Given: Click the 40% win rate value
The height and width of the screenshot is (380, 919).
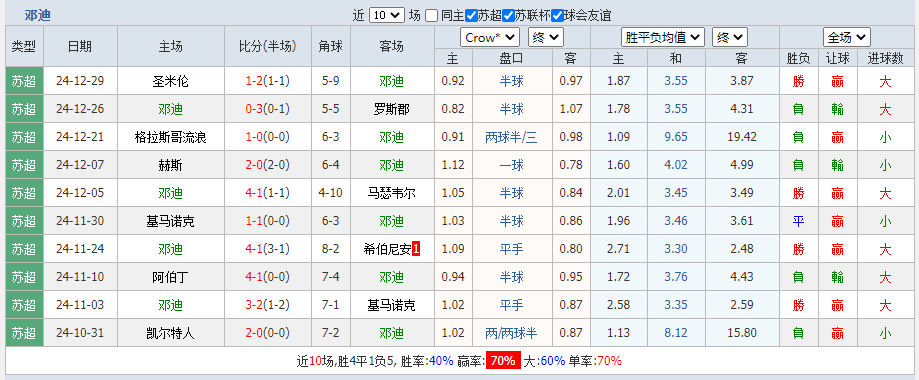Looking at the screenshot, I should tap(441, 361).
